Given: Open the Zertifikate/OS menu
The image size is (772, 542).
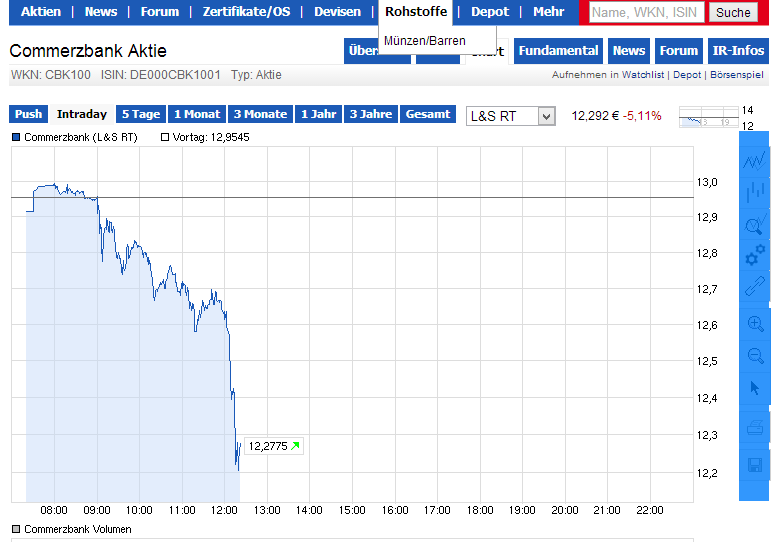Looking at the screenshot, I should tap(247, 12).
